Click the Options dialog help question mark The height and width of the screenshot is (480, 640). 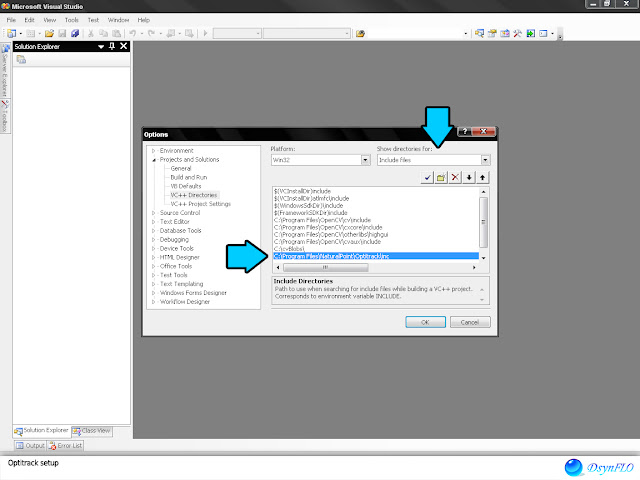(x=464, y=131)
